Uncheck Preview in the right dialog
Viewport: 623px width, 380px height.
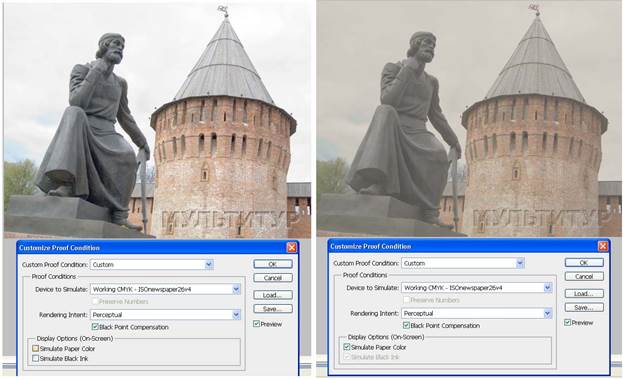click(x=568, y=322)
